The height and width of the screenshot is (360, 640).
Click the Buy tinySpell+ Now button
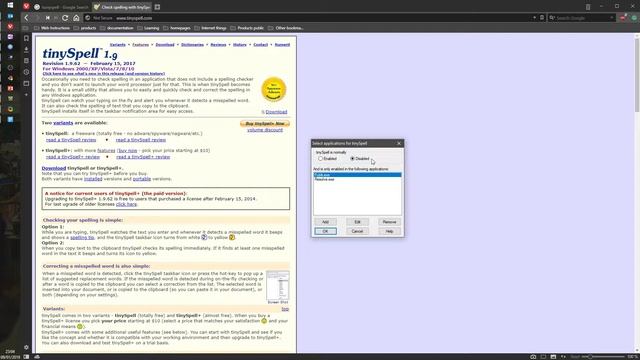click(264, 123)
